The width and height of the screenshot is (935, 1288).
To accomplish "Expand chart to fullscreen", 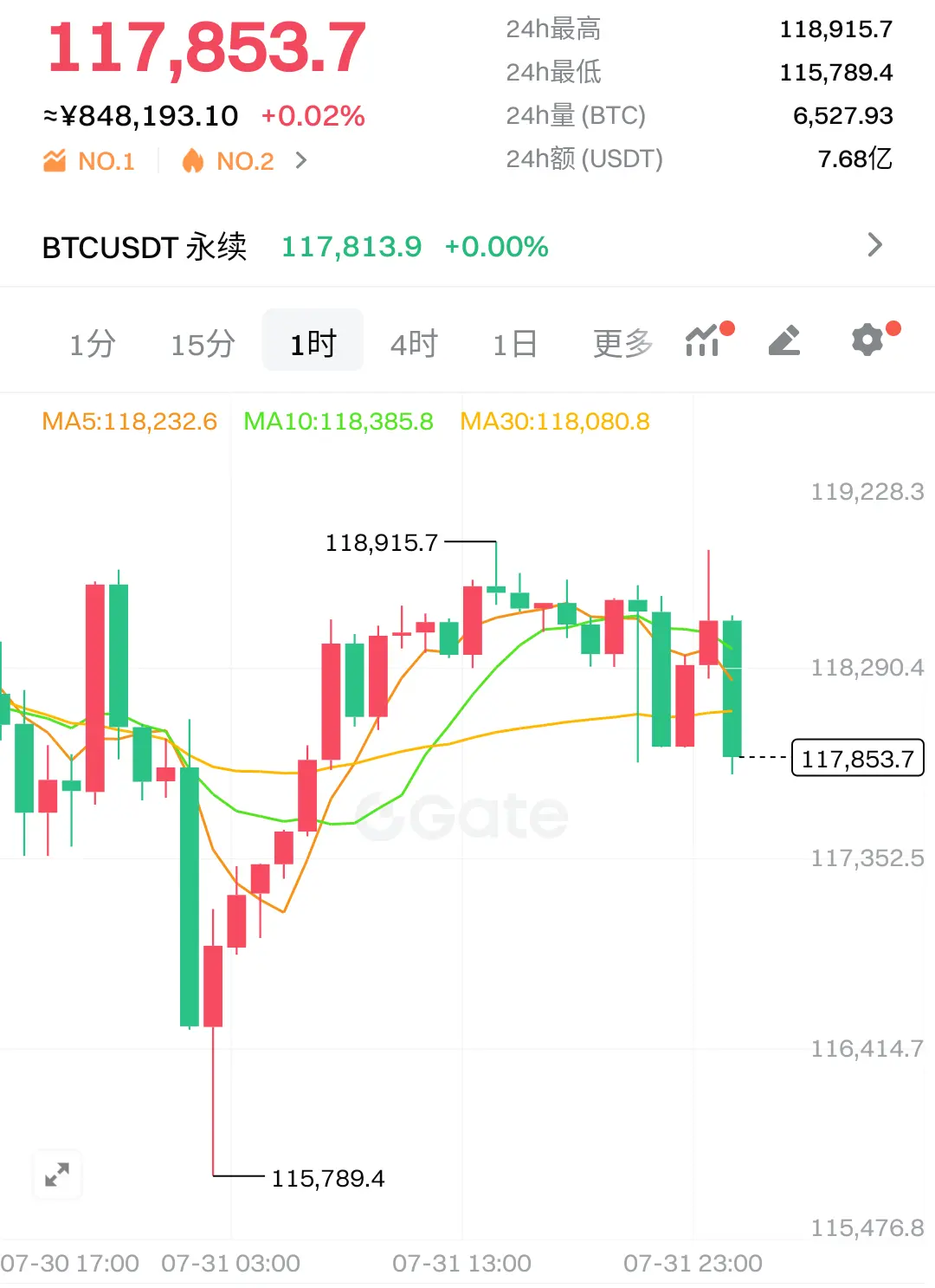I will pos(57,1175).
